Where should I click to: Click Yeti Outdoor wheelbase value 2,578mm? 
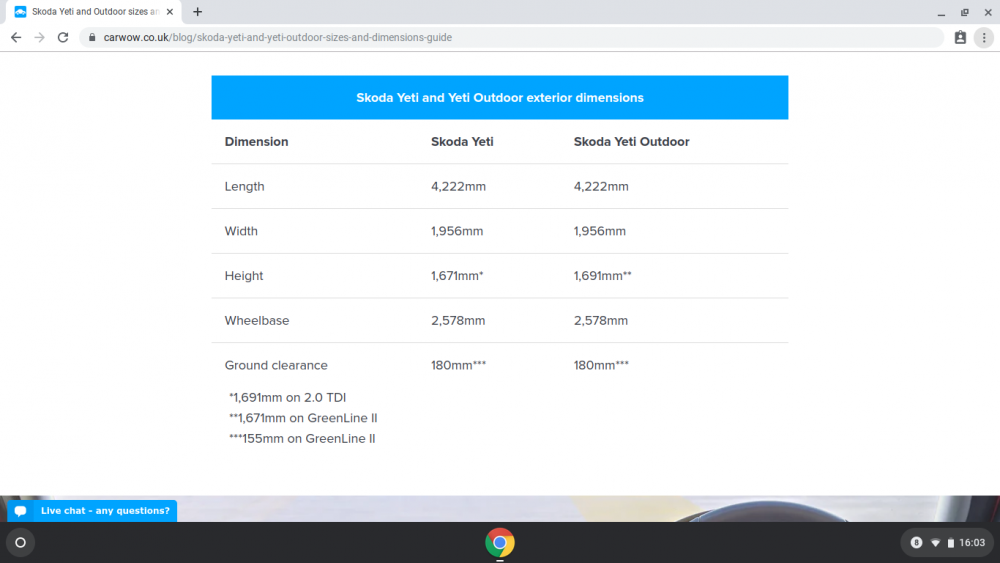click(x=601, y=320)
